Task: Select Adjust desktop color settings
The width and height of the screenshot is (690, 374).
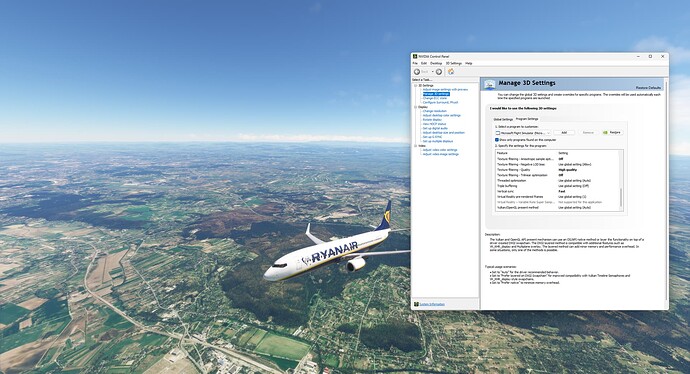Action: click(441, 115)
